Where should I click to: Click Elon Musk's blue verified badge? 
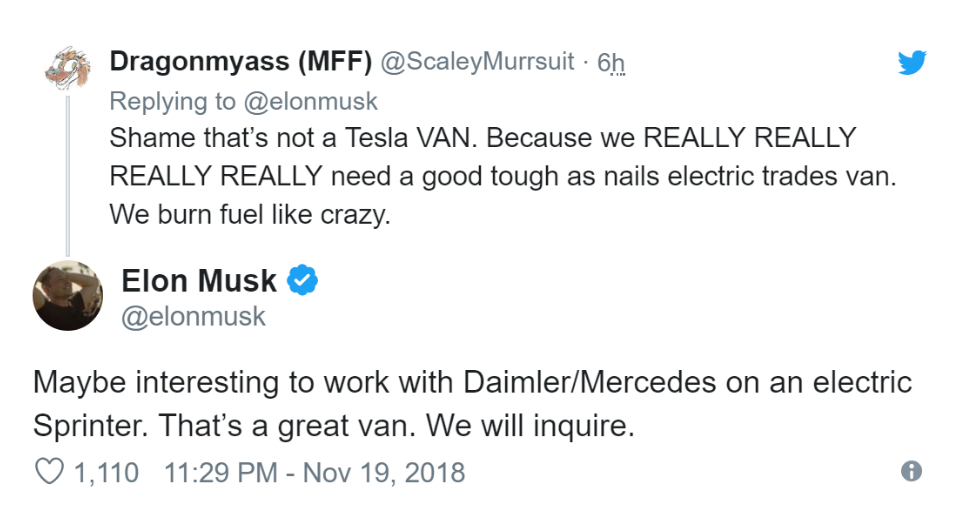coord(303,281)
